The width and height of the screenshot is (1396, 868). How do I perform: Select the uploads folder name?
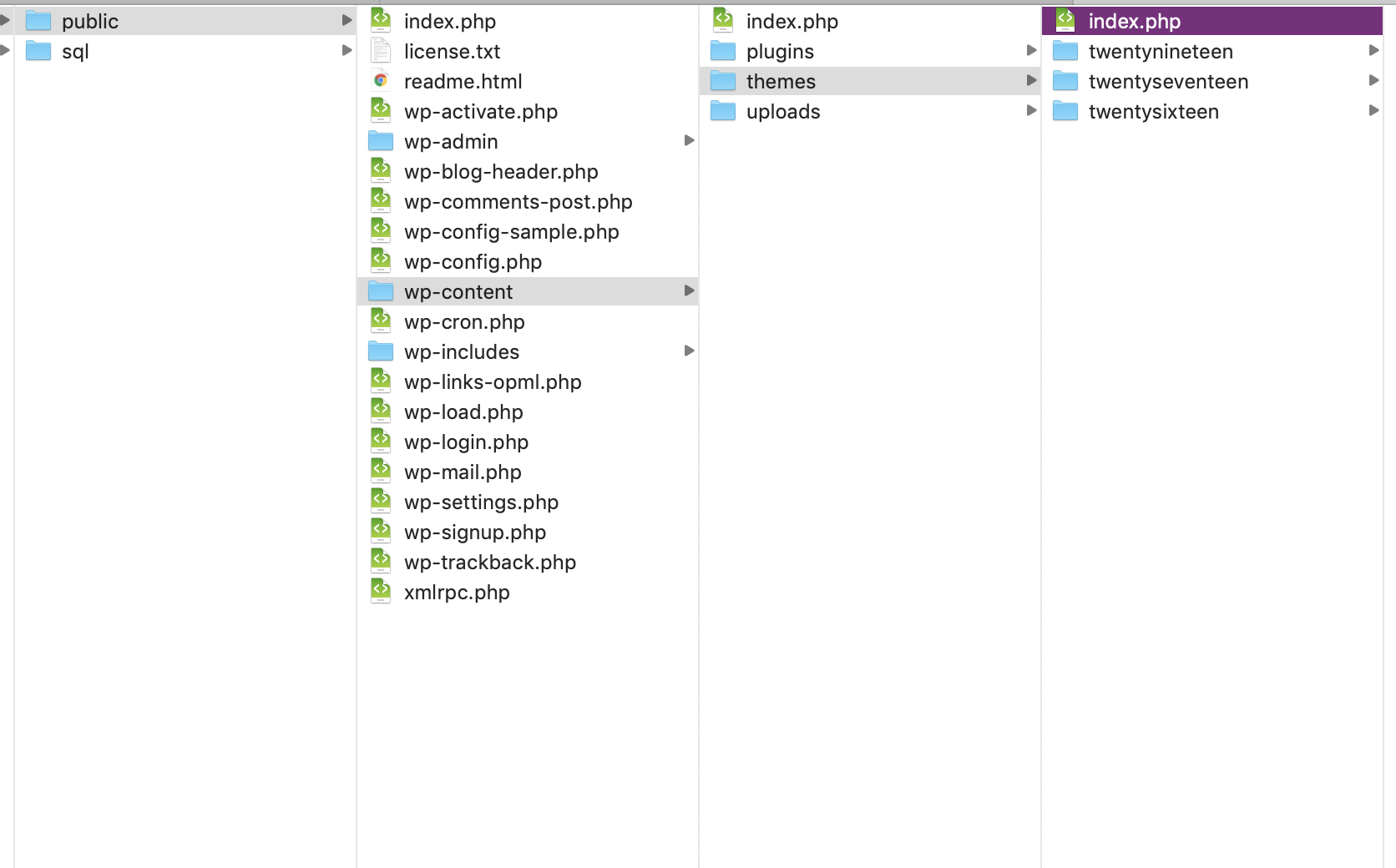[x=783, y=112]
